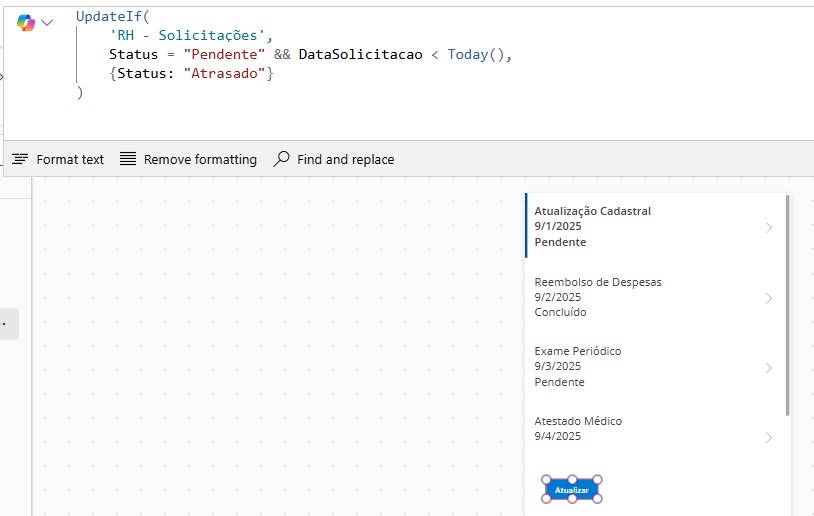Viewport: 814px width, 516px height.
Task: Click the Copilot icon in formula bar
Action: click(x=25, y=22)
